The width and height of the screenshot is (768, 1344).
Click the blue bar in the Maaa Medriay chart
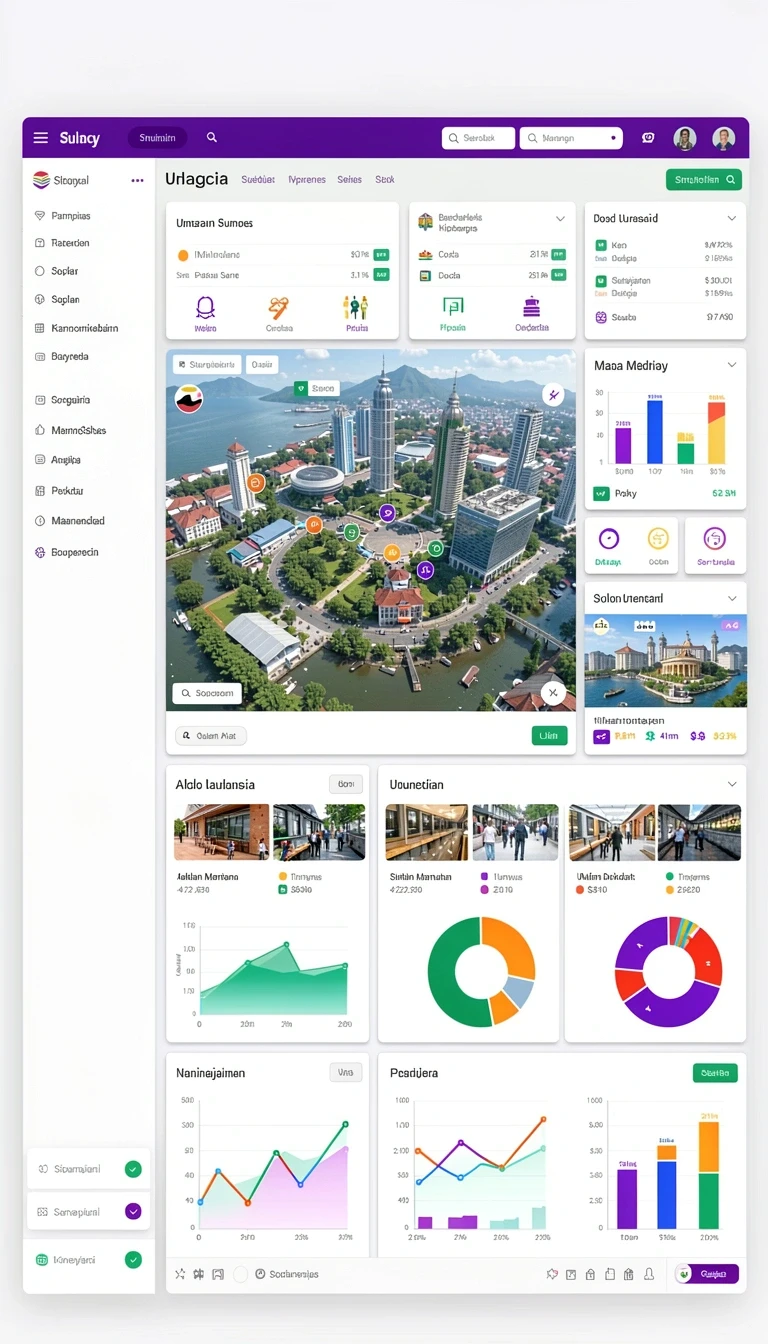tap(655, 431)
